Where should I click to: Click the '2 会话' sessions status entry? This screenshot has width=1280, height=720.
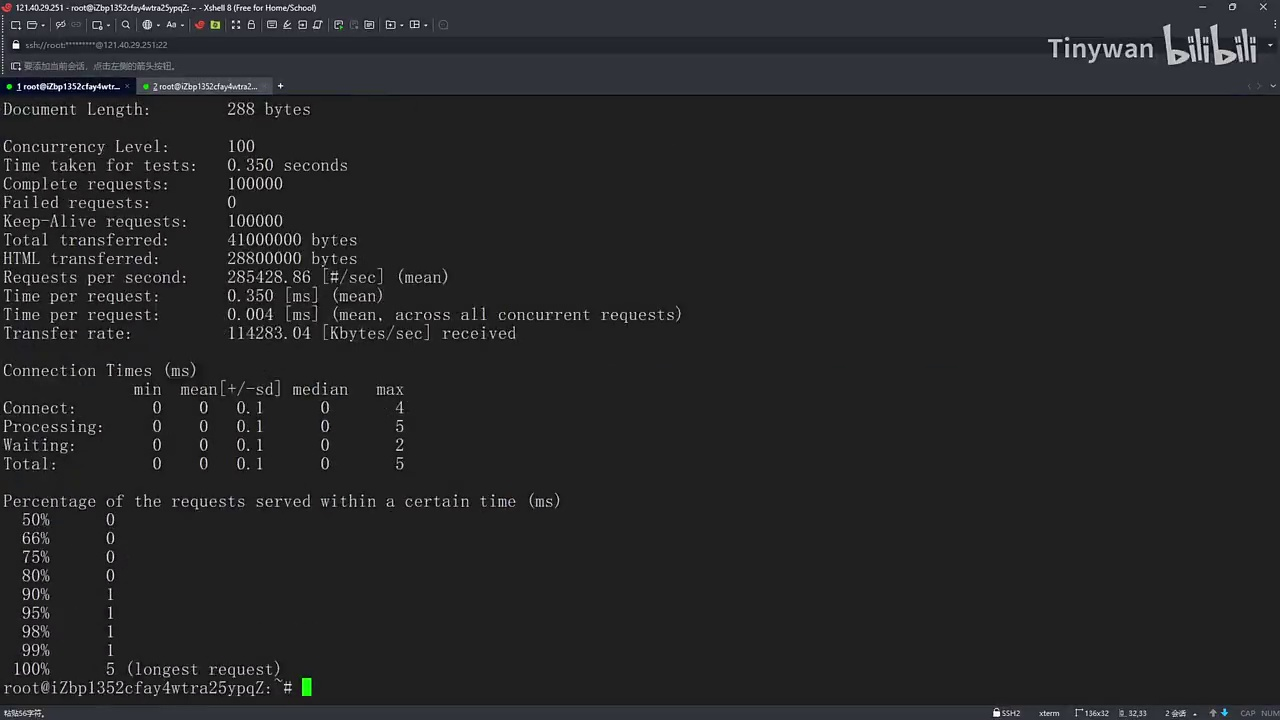(x=1176, y=713)
